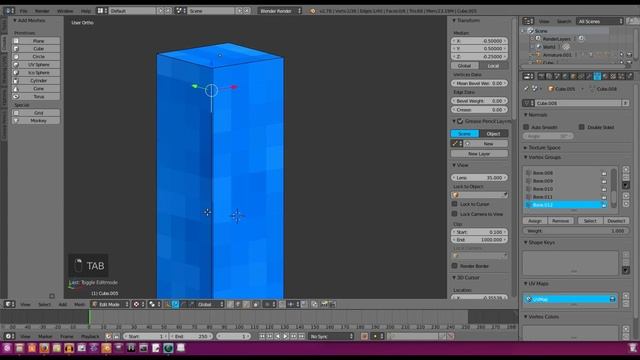Switch Grease Pencil source to Scene
The width and height of the screenshot is (640, 360).
pos(465,134)
